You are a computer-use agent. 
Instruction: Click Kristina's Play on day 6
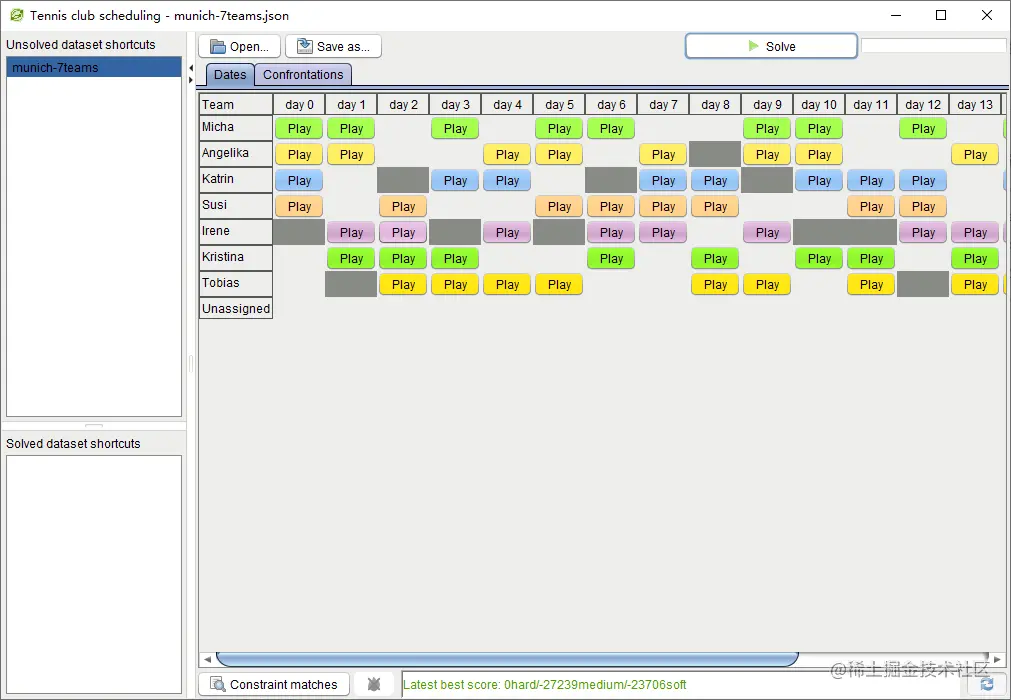(611, 258)
